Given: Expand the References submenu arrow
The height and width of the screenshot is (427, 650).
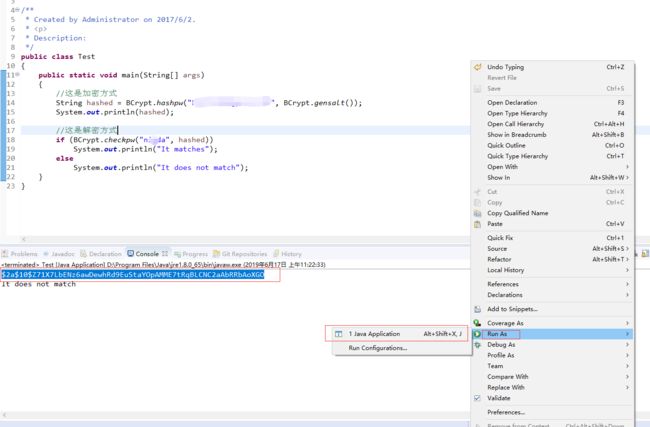Looking at the screenshot, I should tap(627, 284).
